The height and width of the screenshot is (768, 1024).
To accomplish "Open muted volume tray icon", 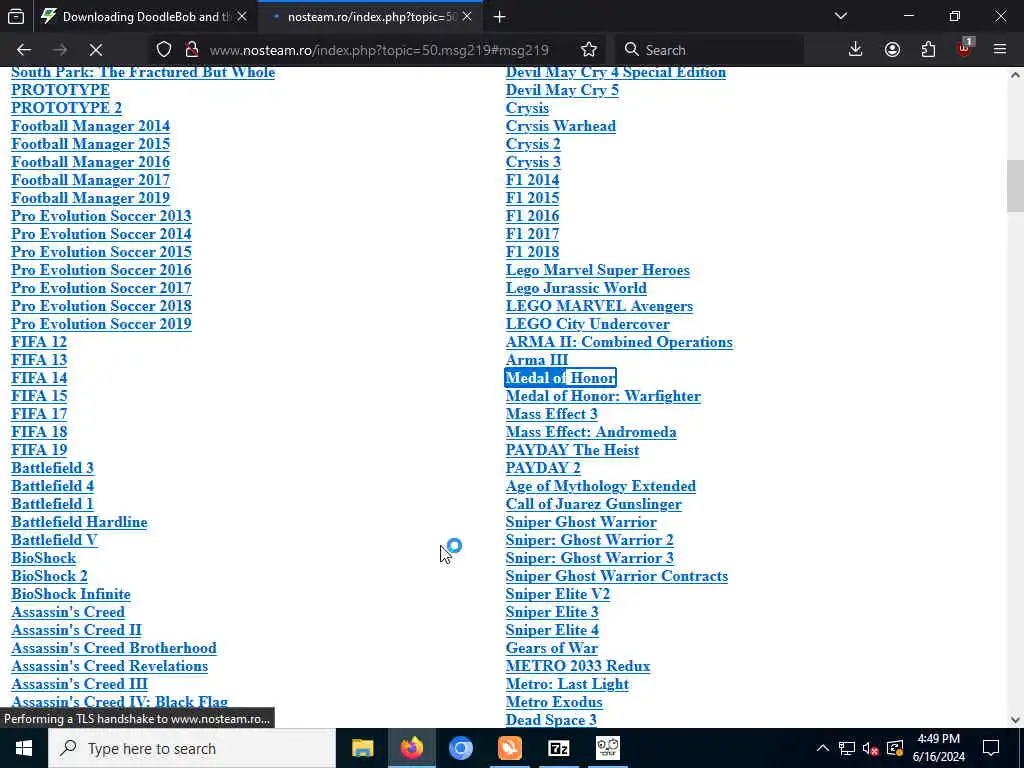I will tap(871, 748).
